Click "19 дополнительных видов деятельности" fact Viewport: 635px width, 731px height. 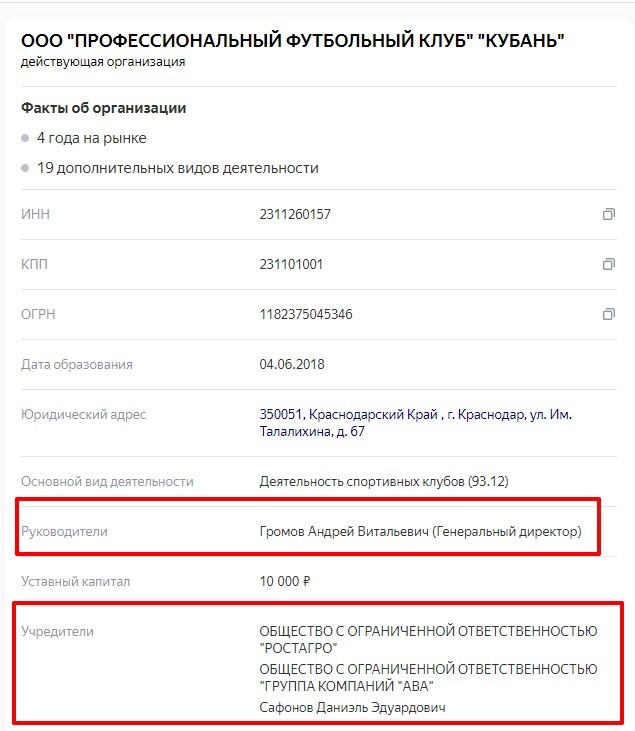tap(178, 168)
